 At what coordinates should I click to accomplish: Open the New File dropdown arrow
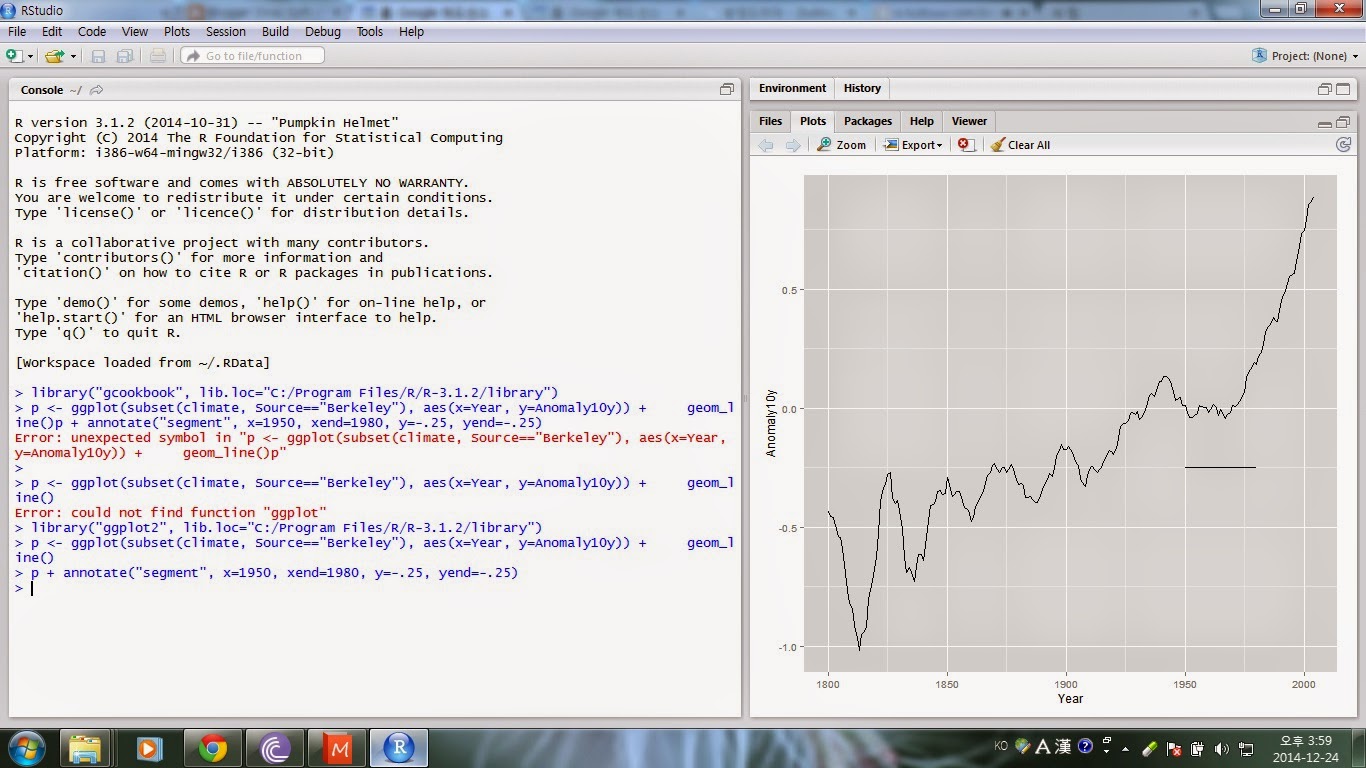(x=31, y=57)
